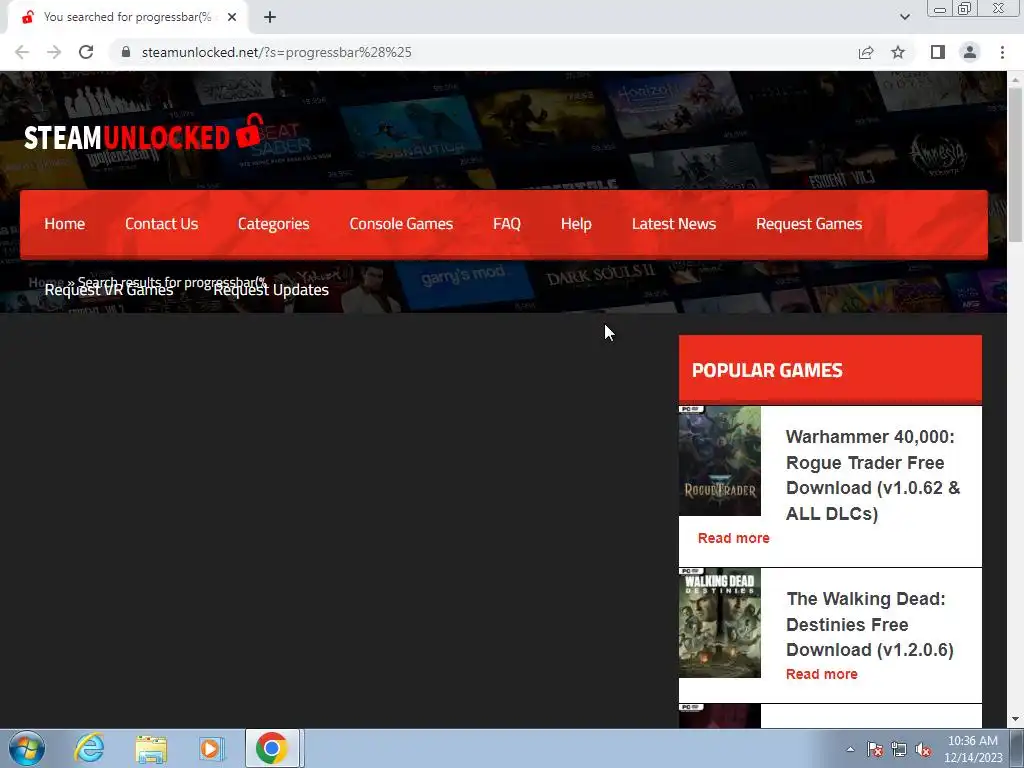Click Read more under Rogue Trader
1024x768 pixels.
click(x=733, y=538)
